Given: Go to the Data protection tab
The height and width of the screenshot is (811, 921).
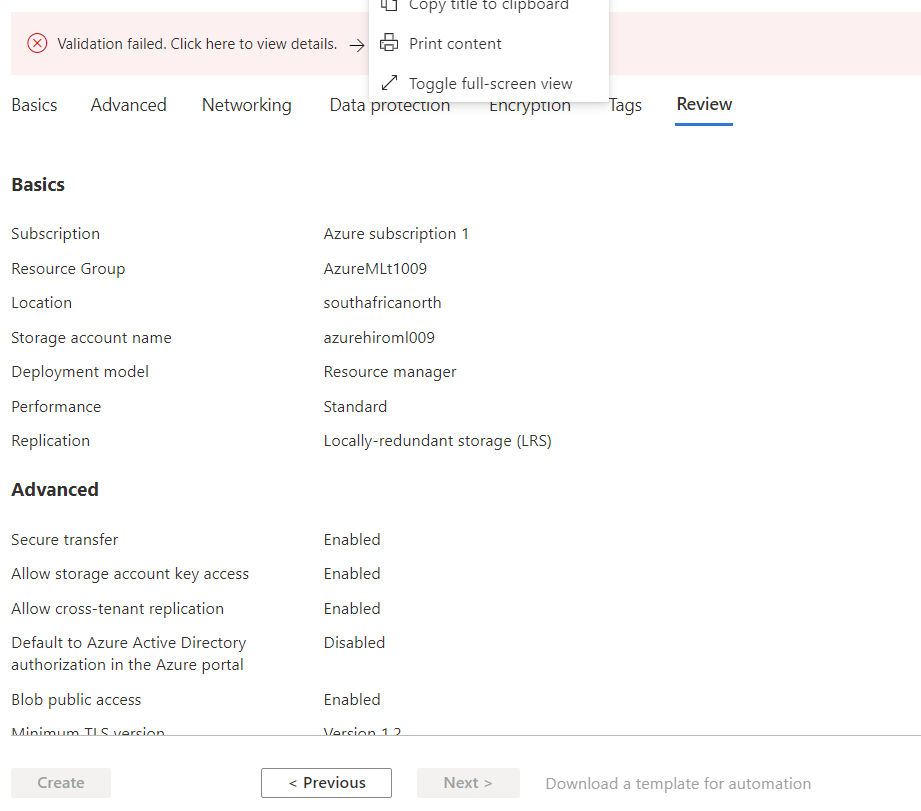Looking at the screenshot, I should 390,106.
